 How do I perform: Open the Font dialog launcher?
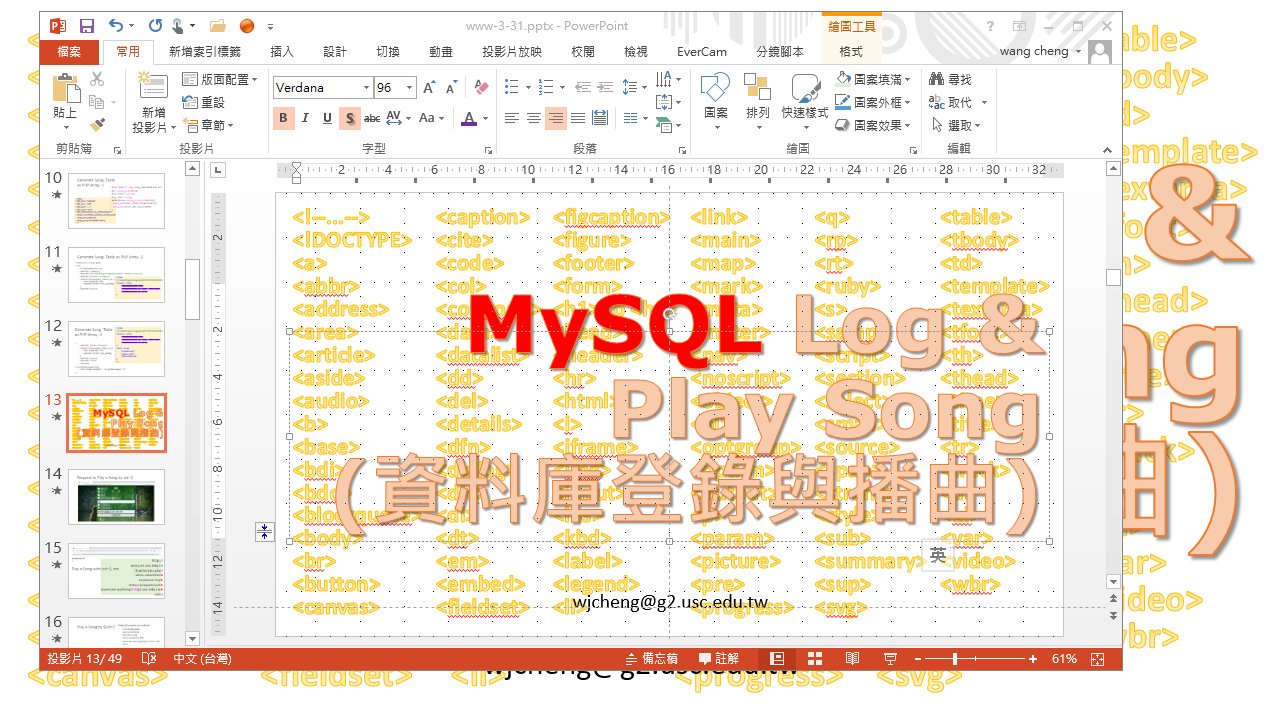click(x=489, y=150)
